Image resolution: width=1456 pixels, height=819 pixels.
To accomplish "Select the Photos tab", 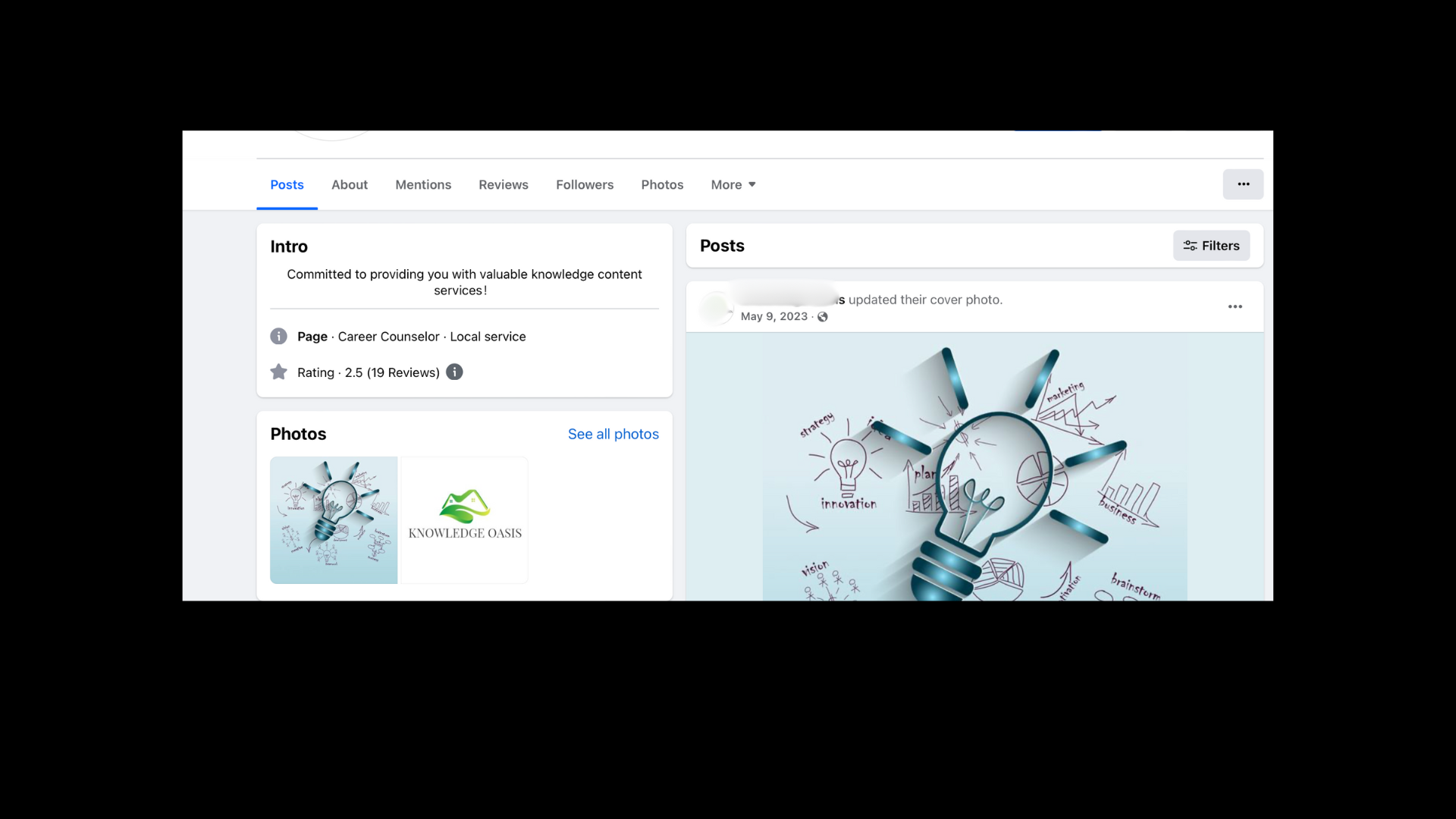I will tap(661, 185).
